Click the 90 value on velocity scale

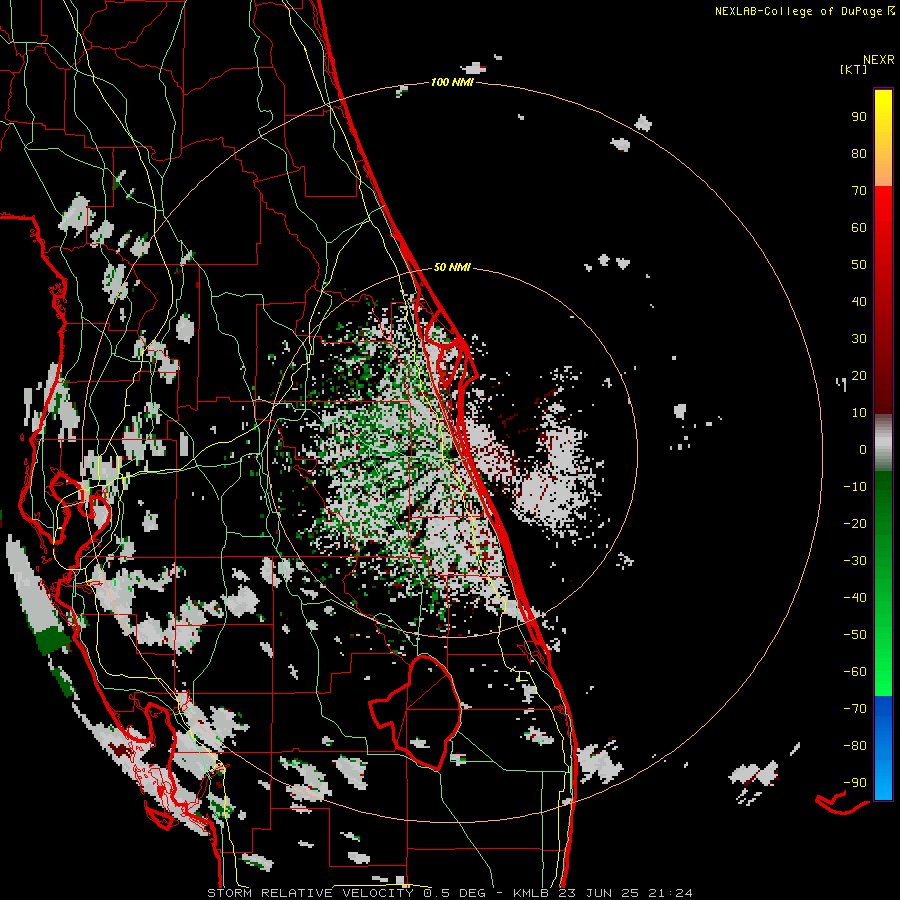point(859,117)
